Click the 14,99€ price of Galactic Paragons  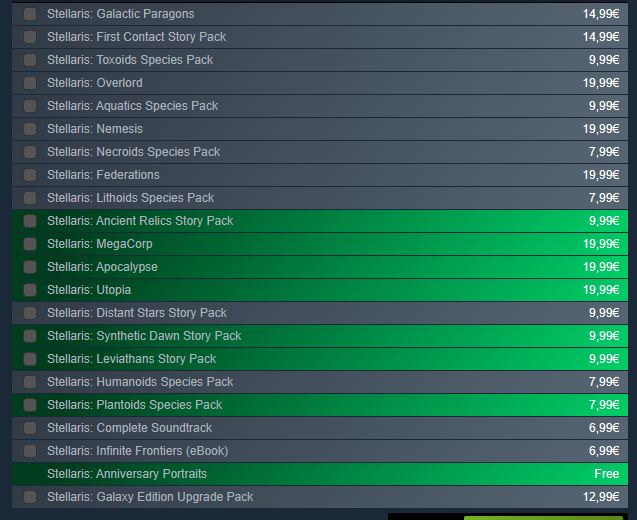601,14
